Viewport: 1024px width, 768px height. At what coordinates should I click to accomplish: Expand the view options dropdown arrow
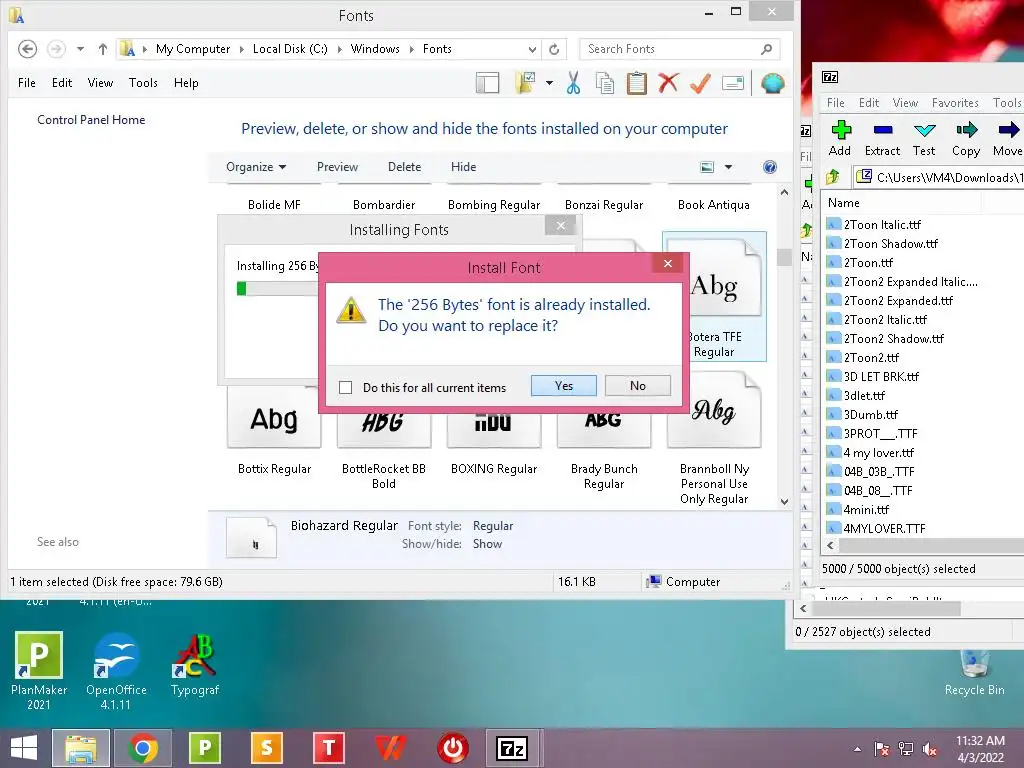728,167
